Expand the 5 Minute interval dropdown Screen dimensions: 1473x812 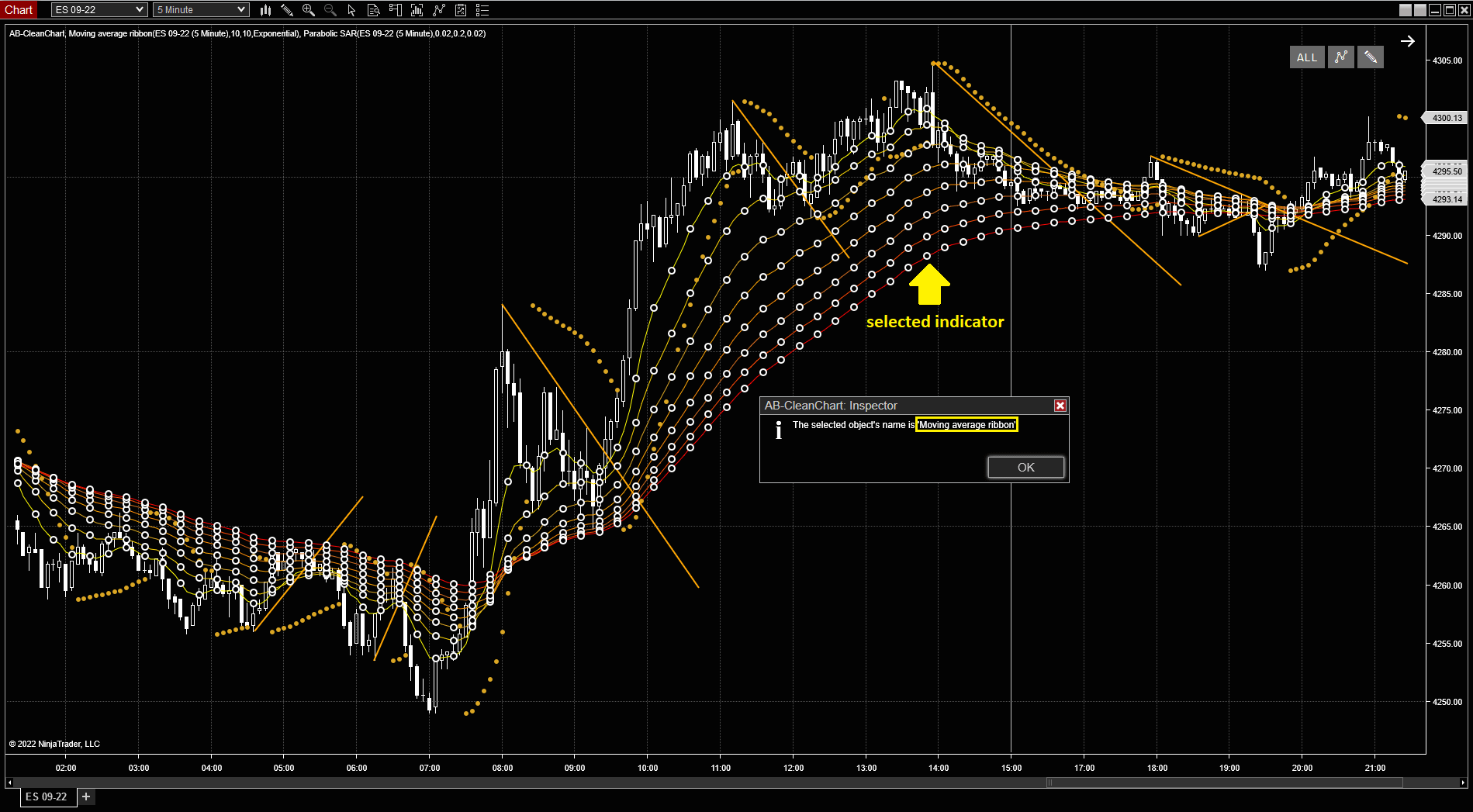(241, 10)
